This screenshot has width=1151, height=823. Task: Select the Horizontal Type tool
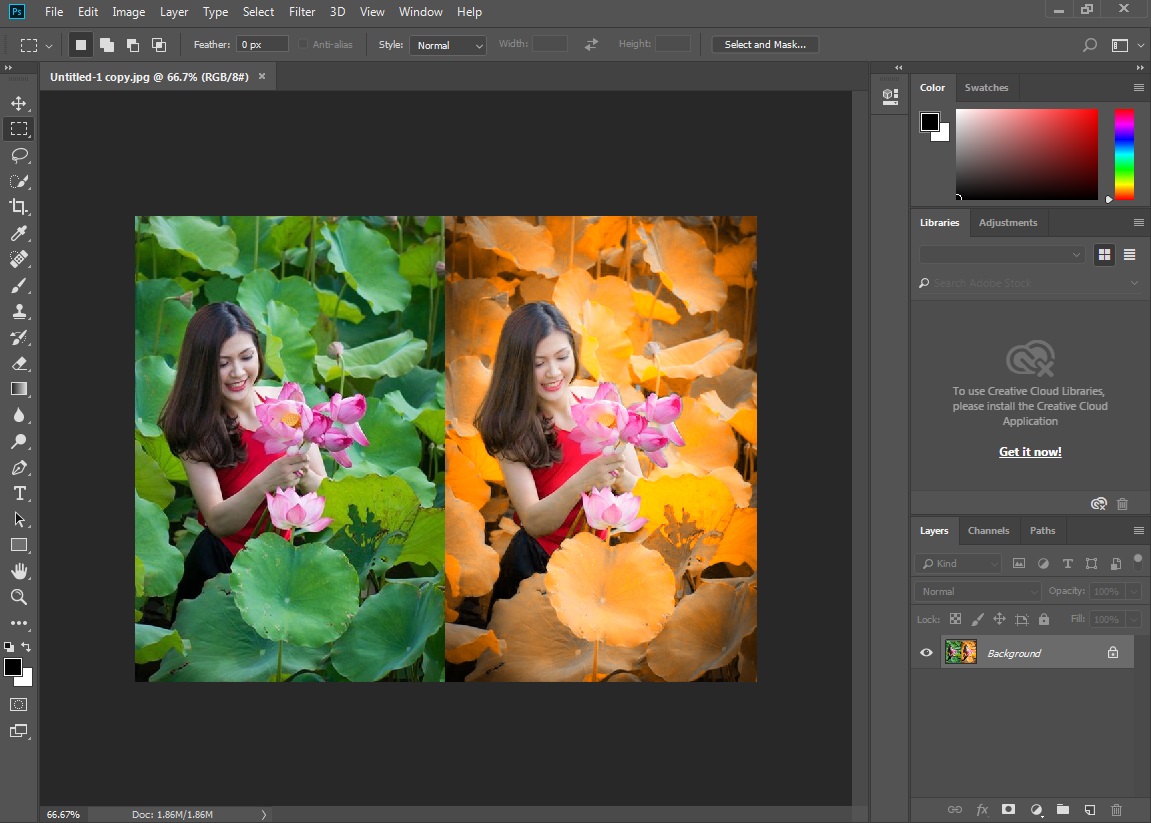click(x=19, y=493)
